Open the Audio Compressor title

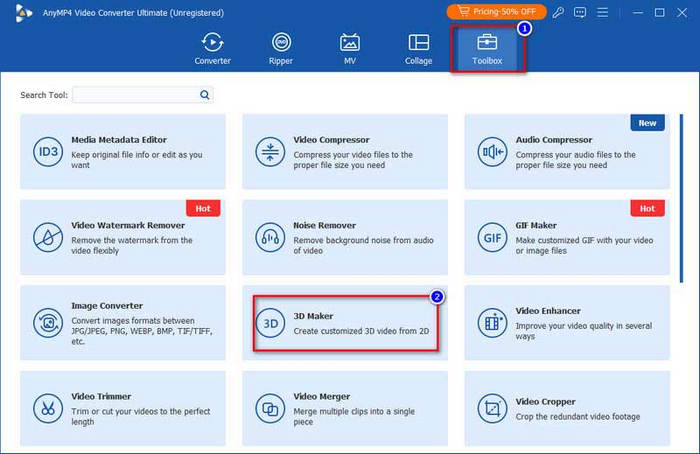tap(554, 140)
